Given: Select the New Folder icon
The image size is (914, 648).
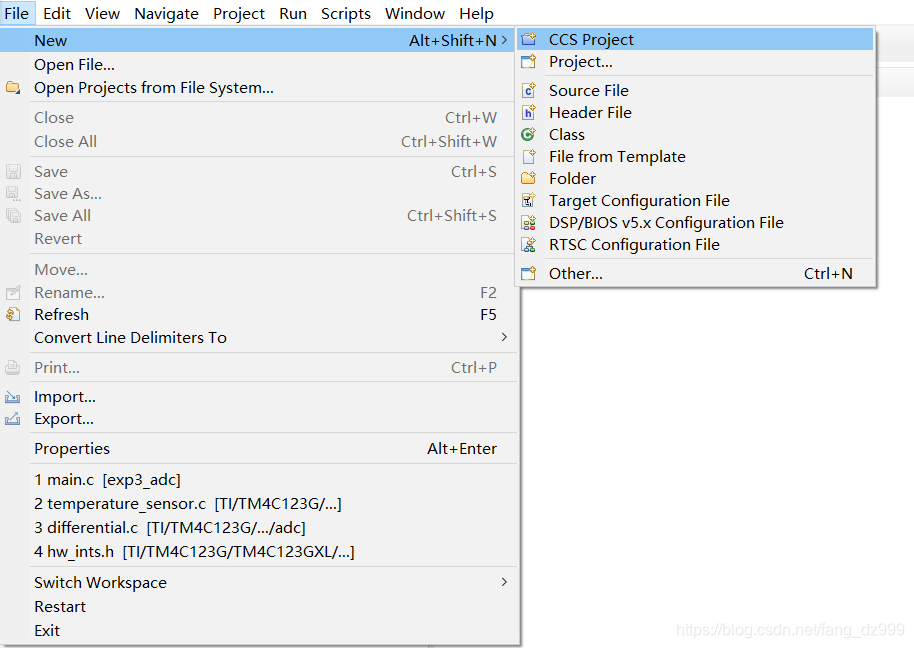Looking at the screenshot, I should (529, 178).
